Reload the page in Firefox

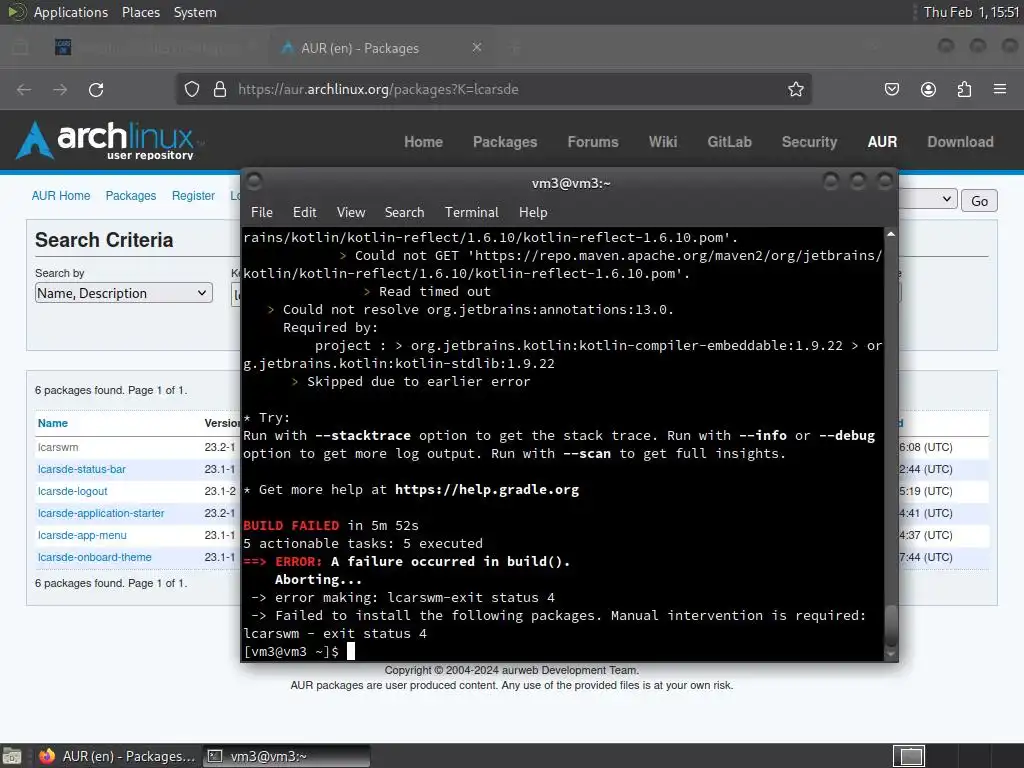96,89
